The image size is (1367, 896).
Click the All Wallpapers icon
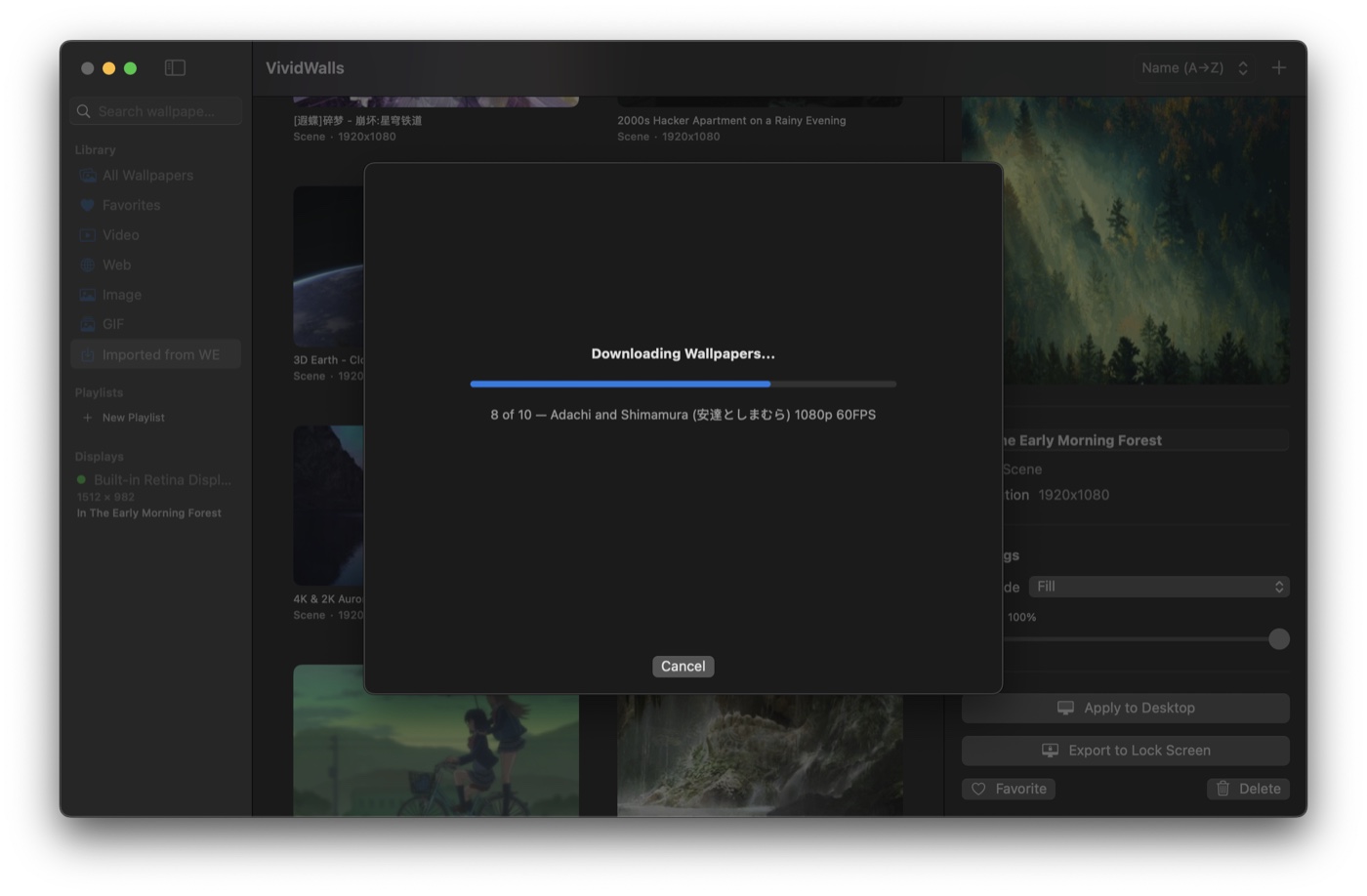click(88, 176)
